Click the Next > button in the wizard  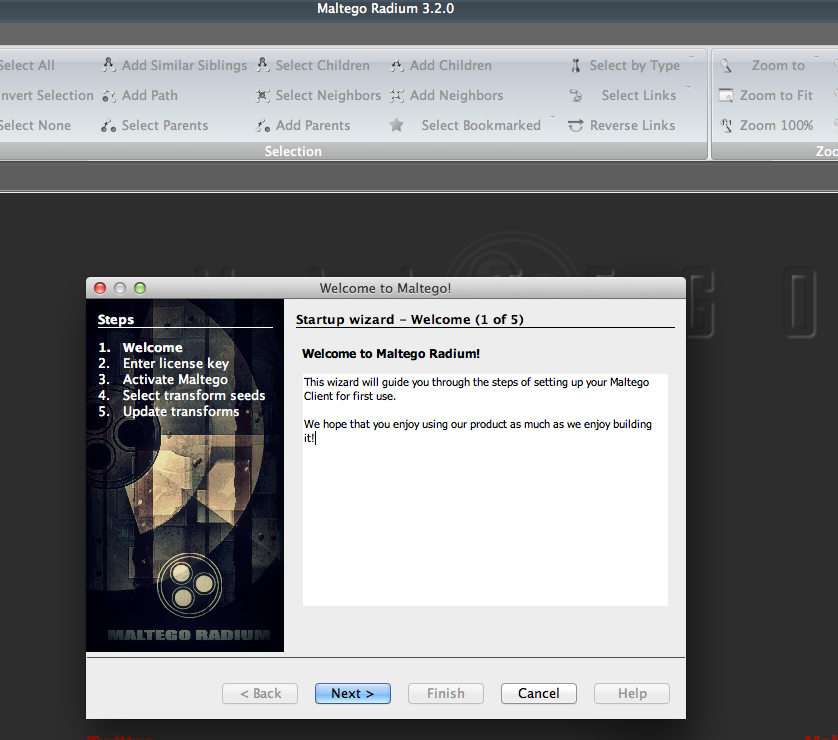coord(353,694)
